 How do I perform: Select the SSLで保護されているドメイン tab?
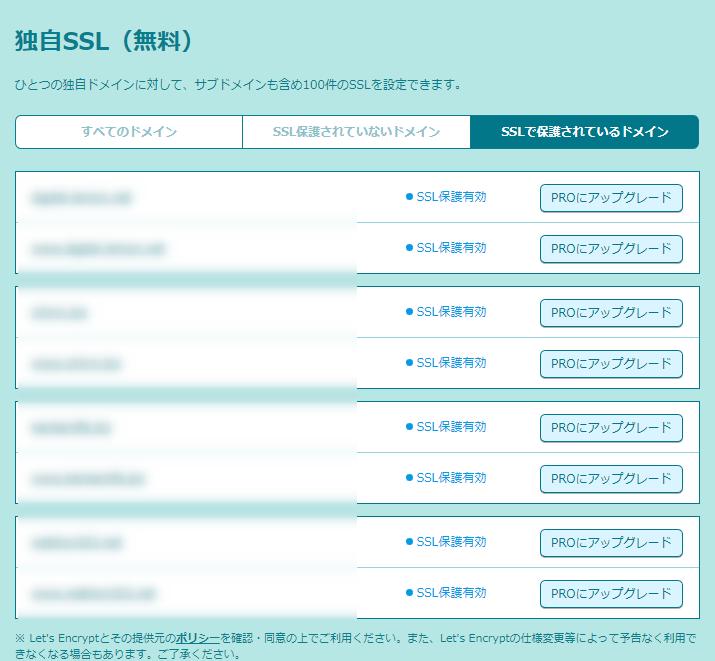(x=584, y=132)
